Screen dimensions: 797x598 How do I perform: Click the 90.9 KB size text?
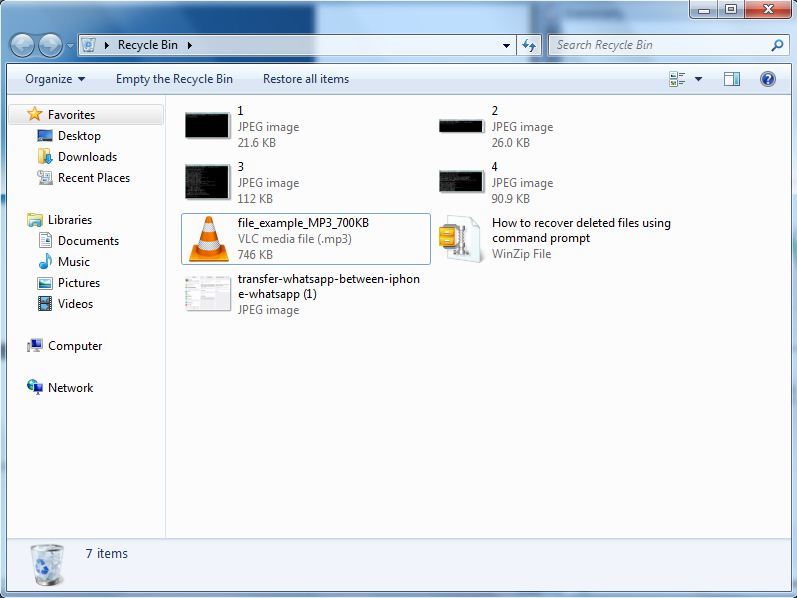coord(510,199)
